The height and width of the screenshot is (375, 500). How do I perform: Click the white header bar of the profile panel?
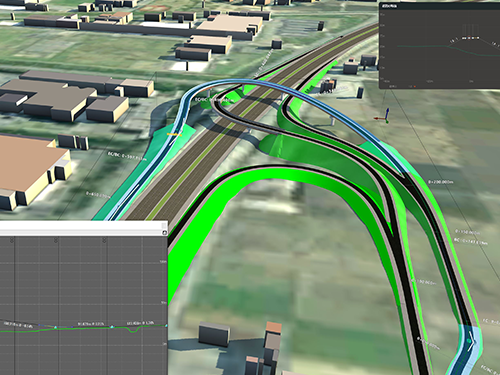coord(84,228)
